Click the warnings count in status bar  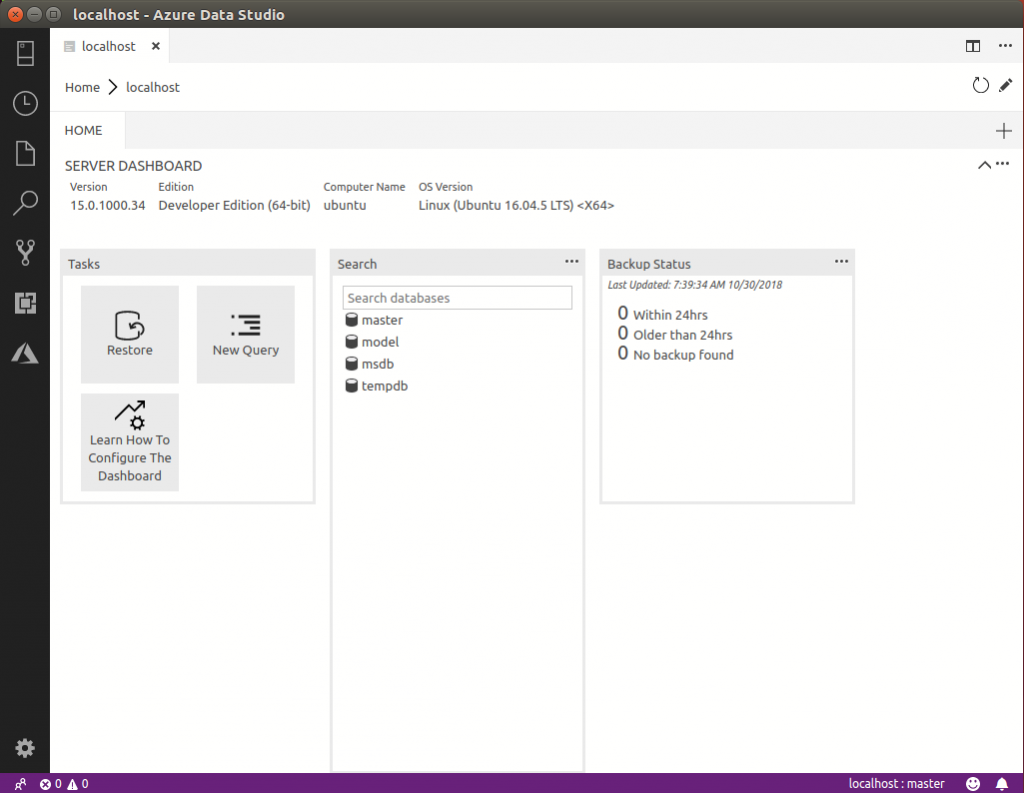78,784
